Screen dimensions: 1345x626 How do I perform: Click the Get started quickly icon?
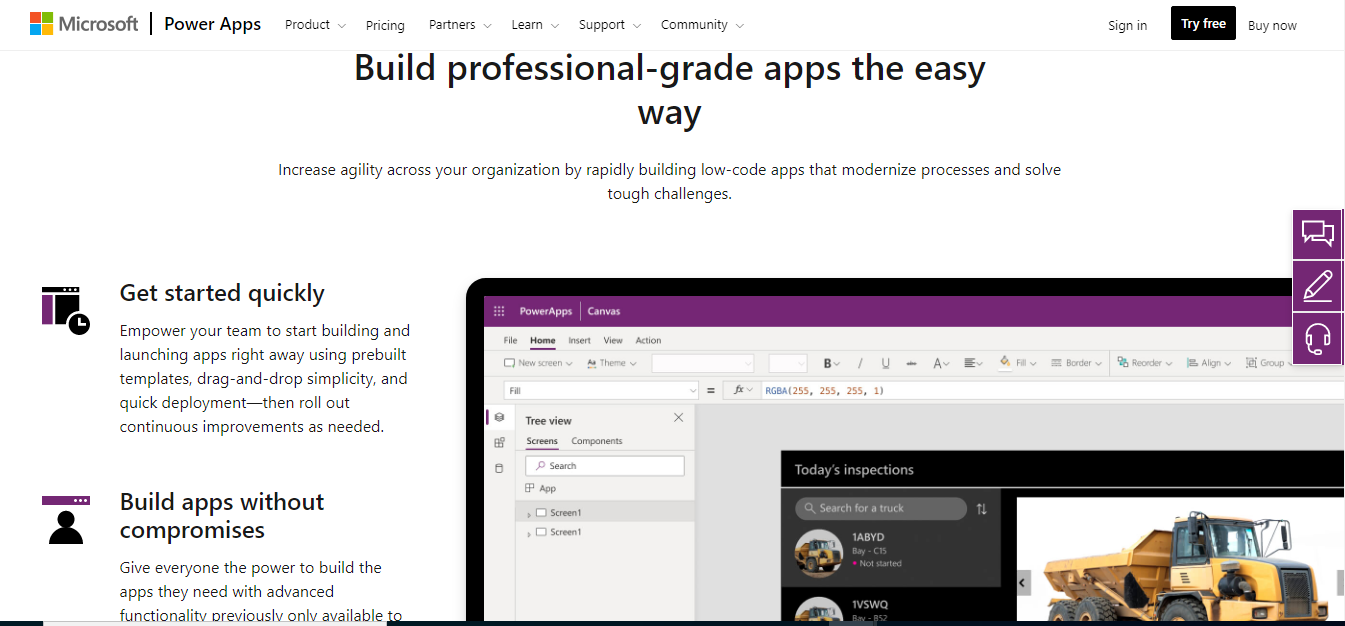[x=66, y=309]
